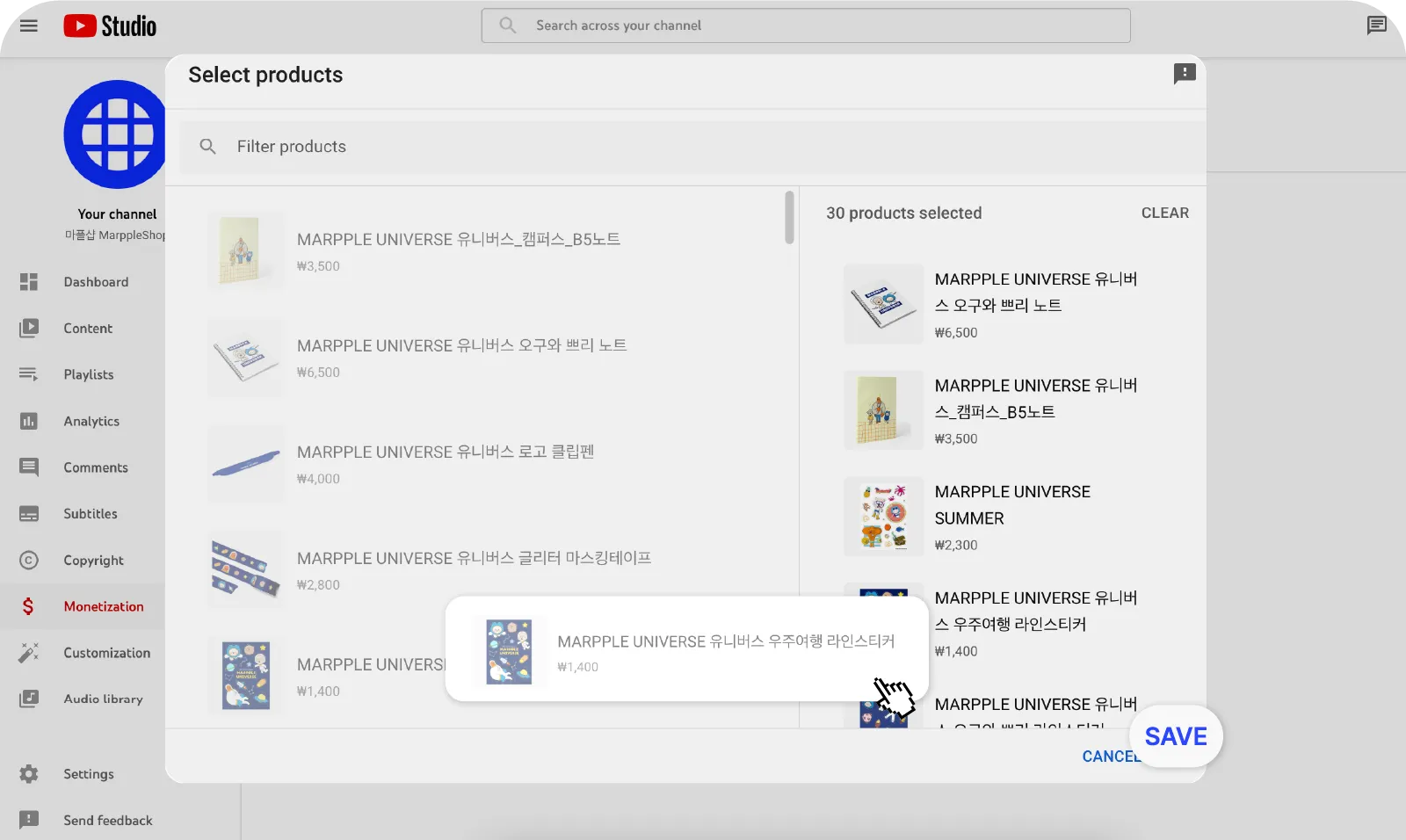Click the Monetization dollar icon
This screenshot has height=840, width=1406.
pos(29,606)
